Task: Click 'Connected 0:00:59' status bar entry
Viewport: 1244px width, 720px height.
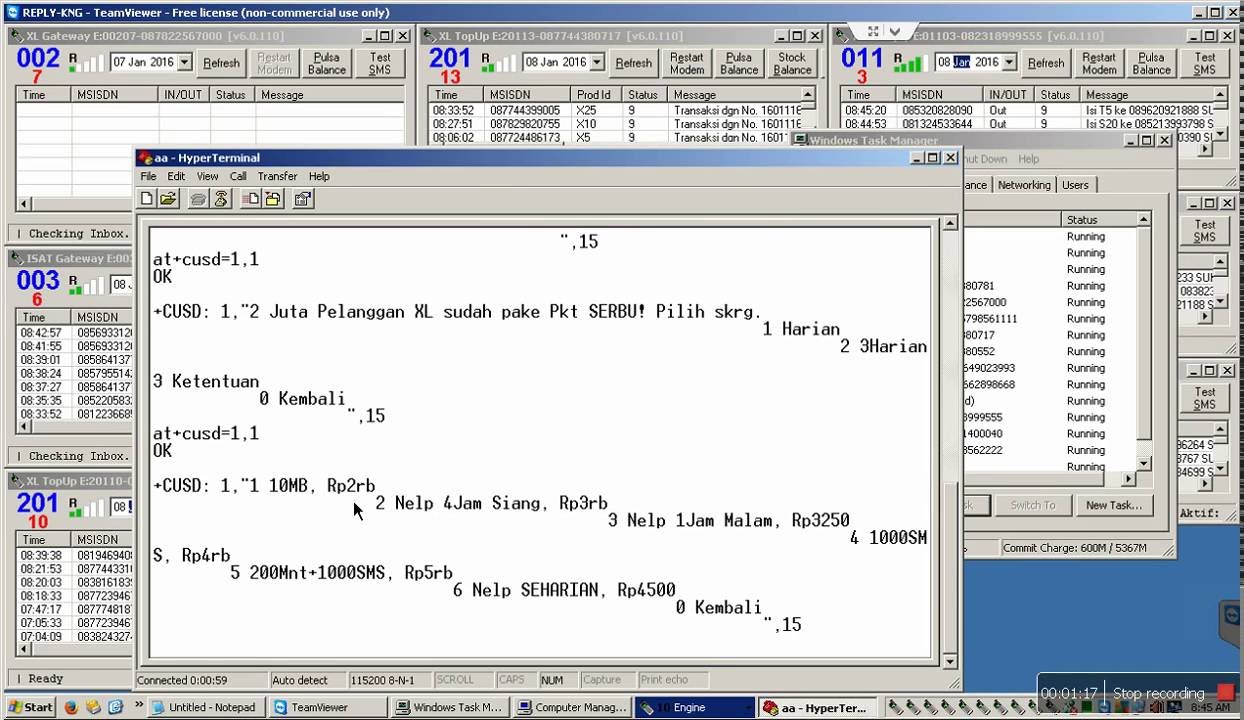Action: [201, 680]
